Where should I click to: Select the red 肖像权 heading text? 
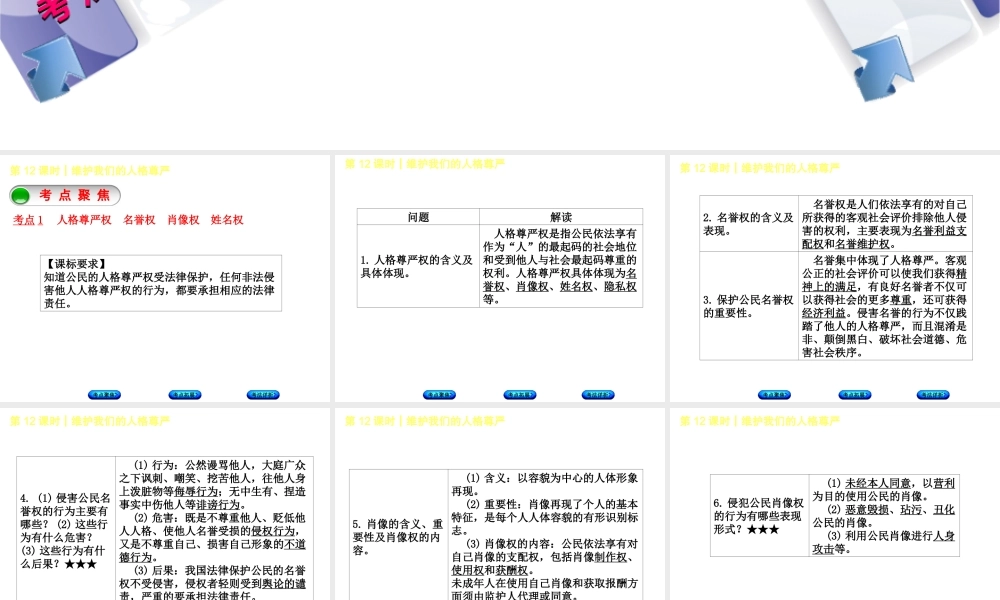183,220
